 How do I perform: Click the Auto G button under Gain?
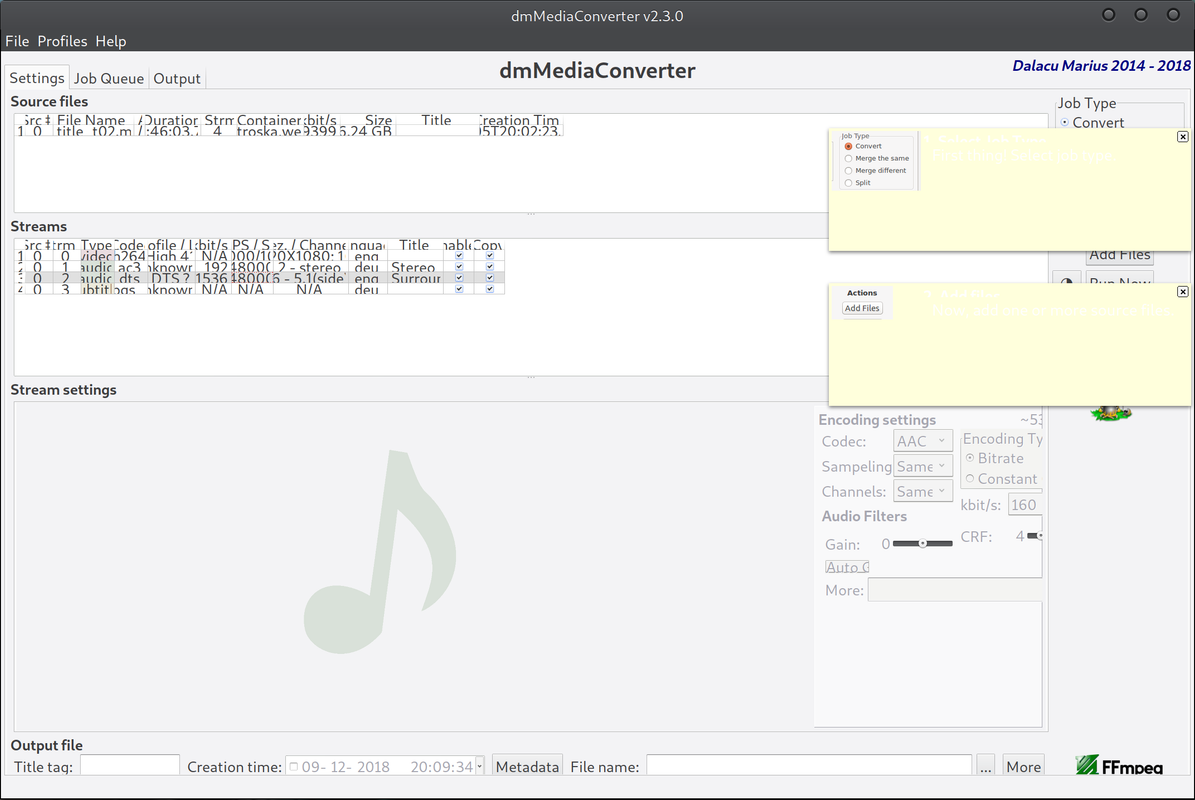coord(847,567)
